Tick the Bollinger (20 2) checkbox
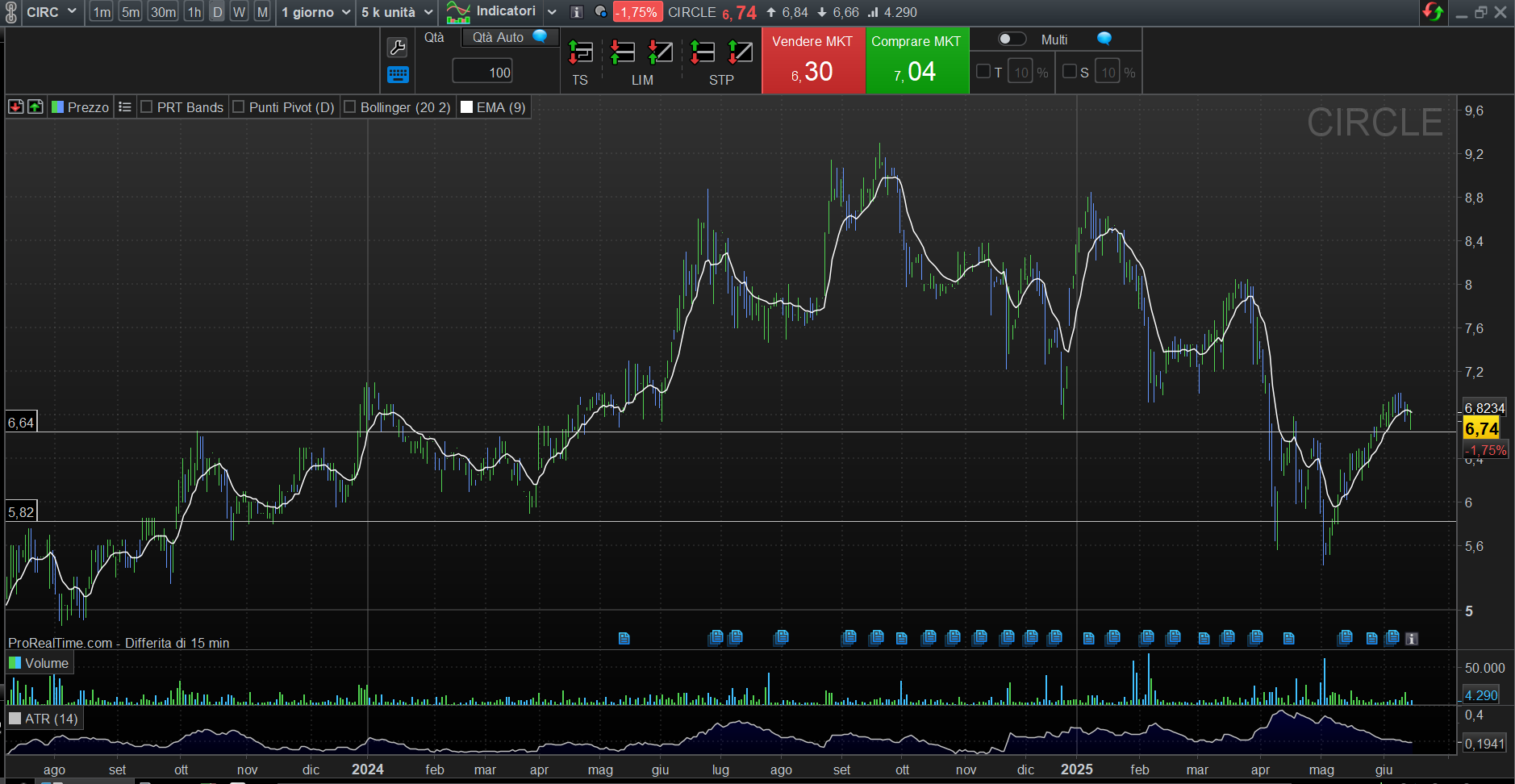 pyautogui.click(x=350, y=107)
